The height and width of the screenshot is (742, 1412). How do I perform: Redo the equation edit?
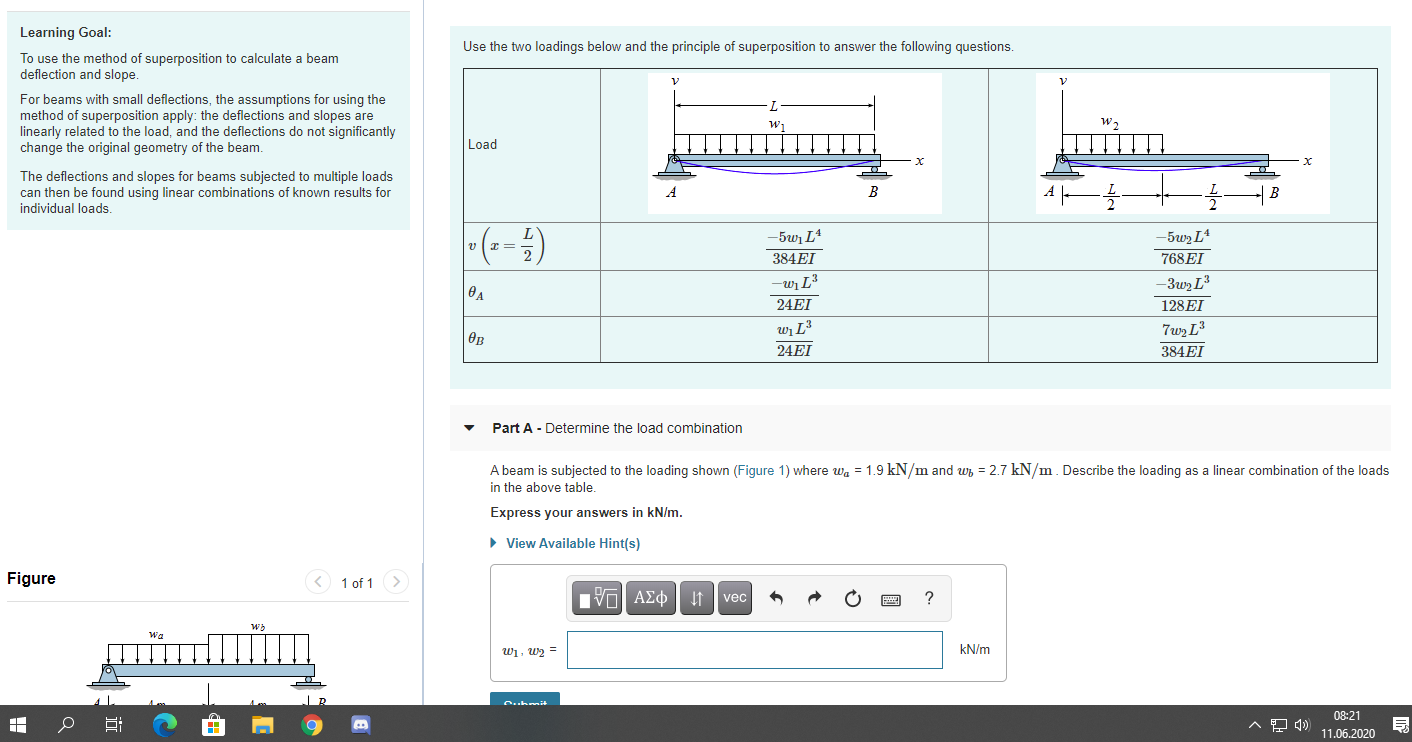tap(814, 597)
